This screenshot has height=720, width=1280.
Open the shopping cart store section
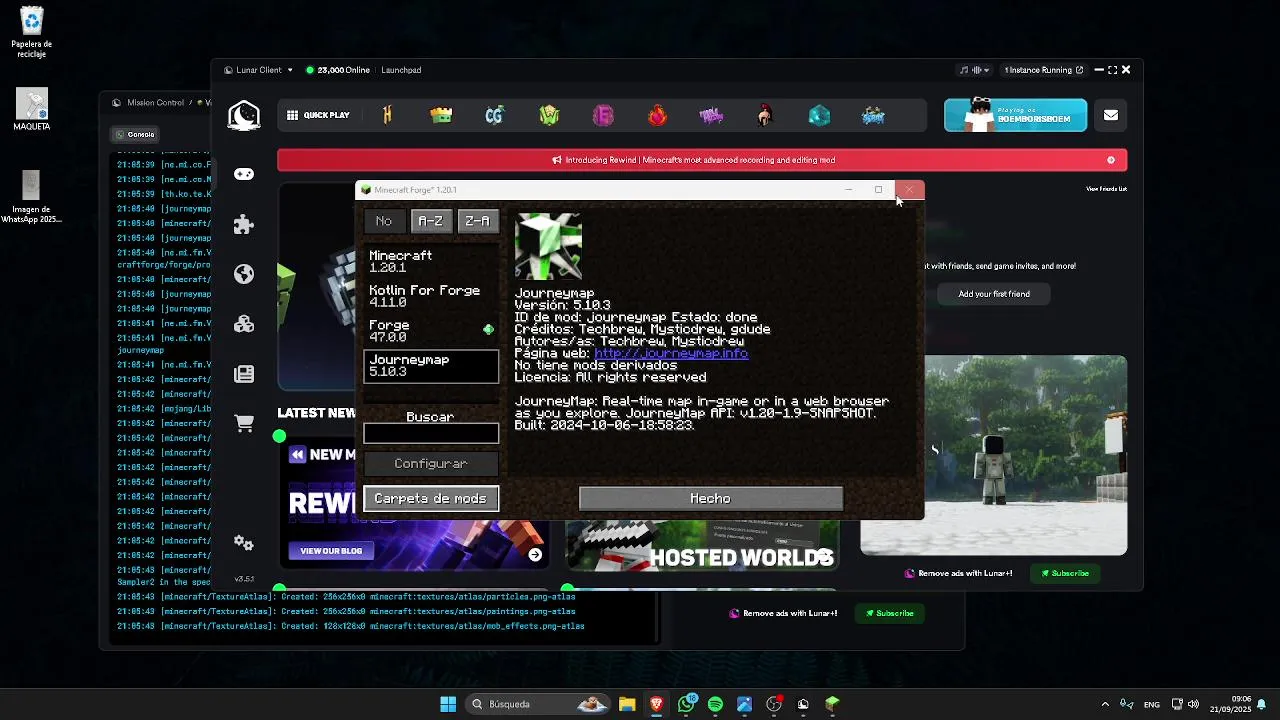coord(244,424)
